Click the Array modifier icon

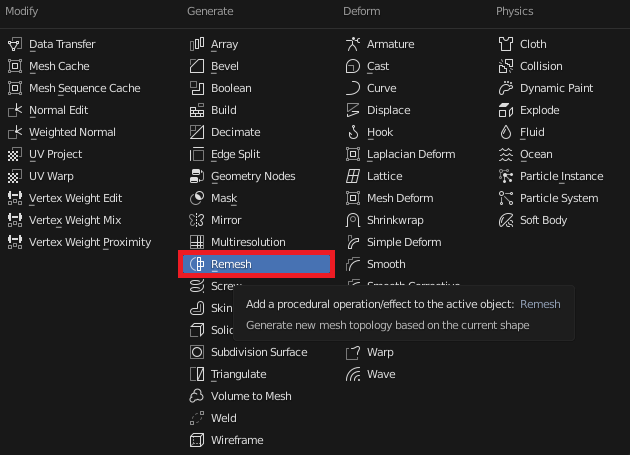pos(197,44)
